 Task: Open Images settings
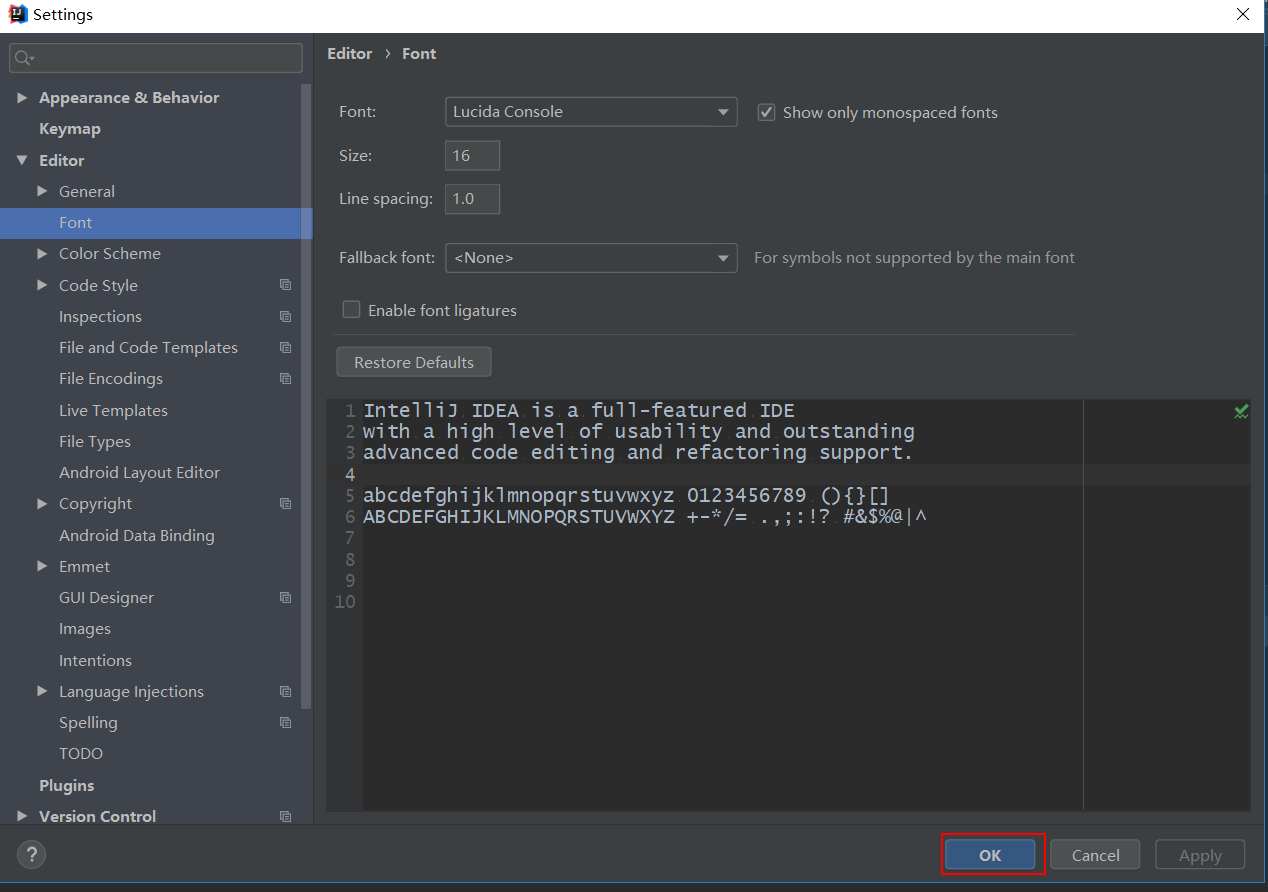[x=85, y=629]
